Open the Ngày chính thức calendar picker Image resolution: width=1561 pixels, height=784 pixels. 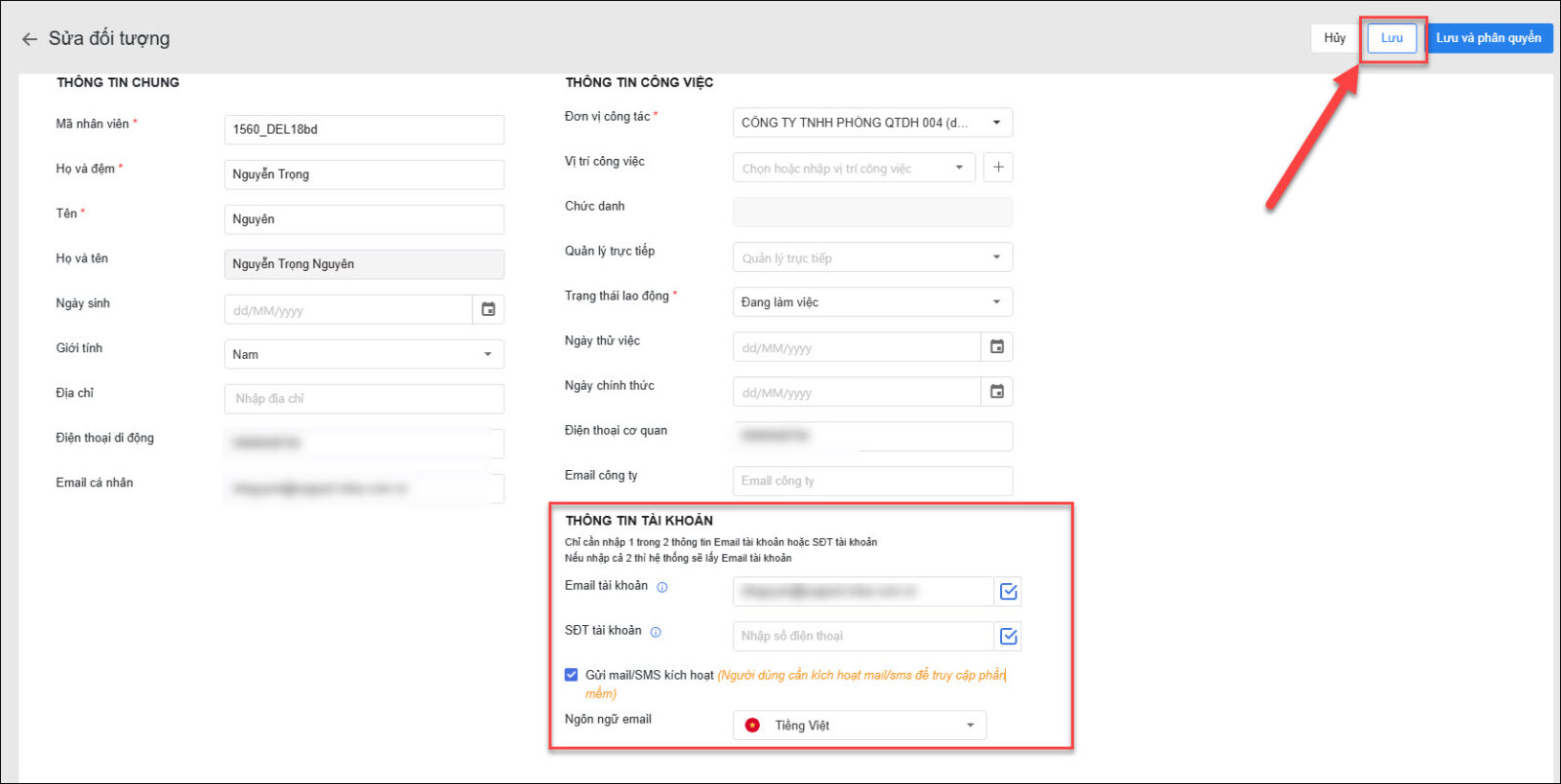click(x=996, y=391)
